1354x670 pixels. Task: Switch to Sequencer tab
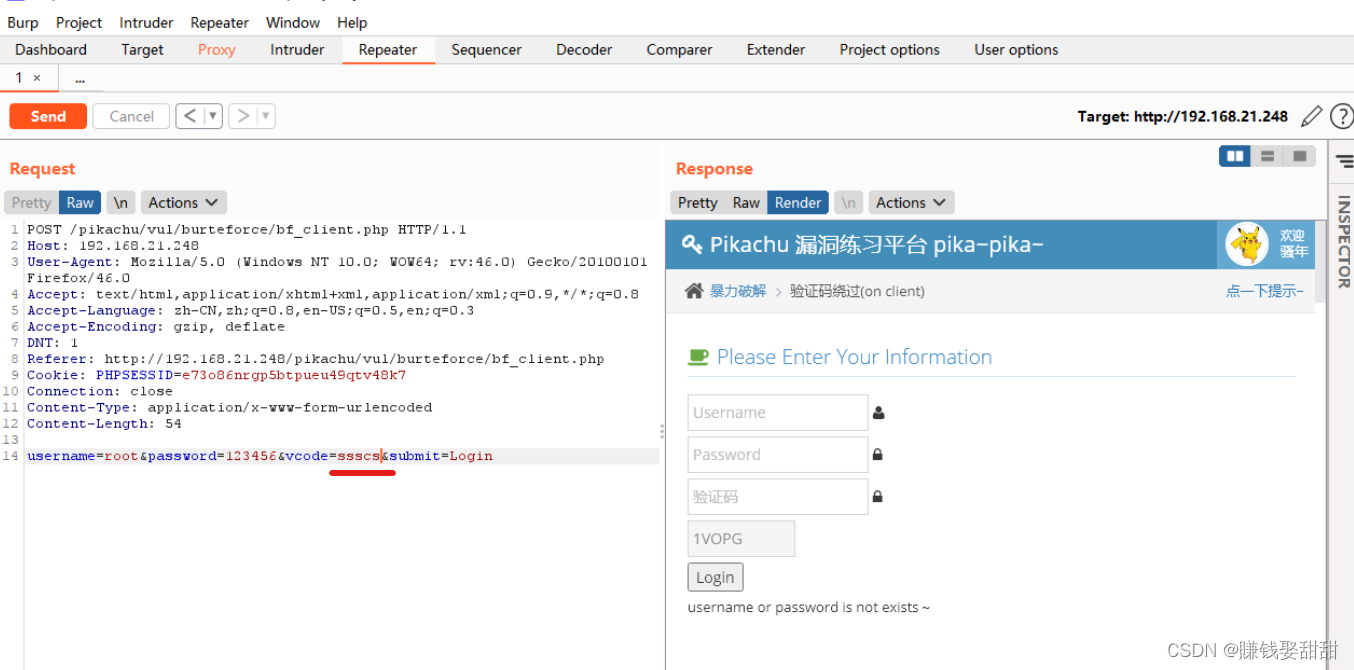(486, 49)
